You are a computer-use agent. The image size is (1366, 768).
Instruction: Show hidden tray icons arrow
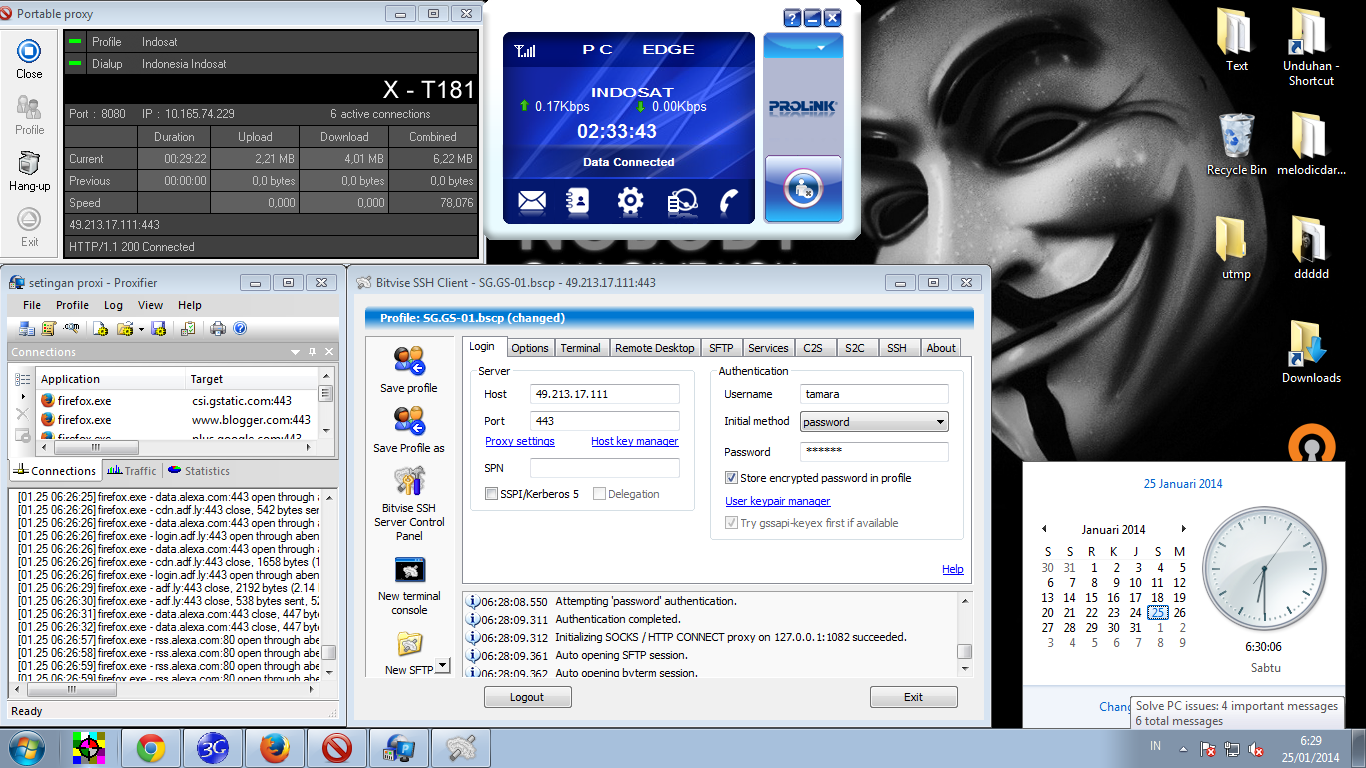1184,749
